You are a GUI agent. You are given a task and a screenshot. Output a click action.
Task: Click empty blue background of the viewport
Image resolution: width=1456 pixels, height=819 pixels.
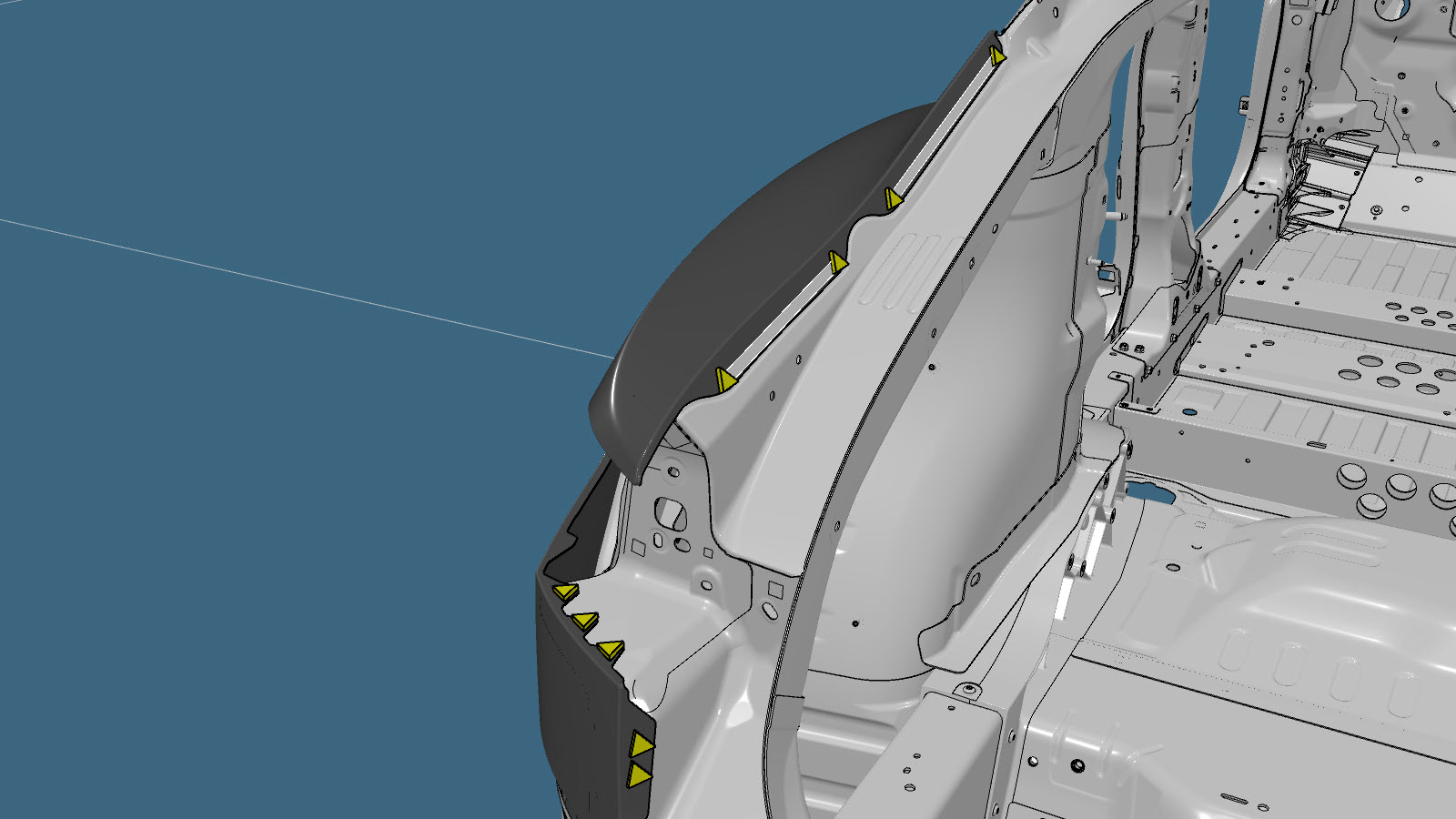273,500
